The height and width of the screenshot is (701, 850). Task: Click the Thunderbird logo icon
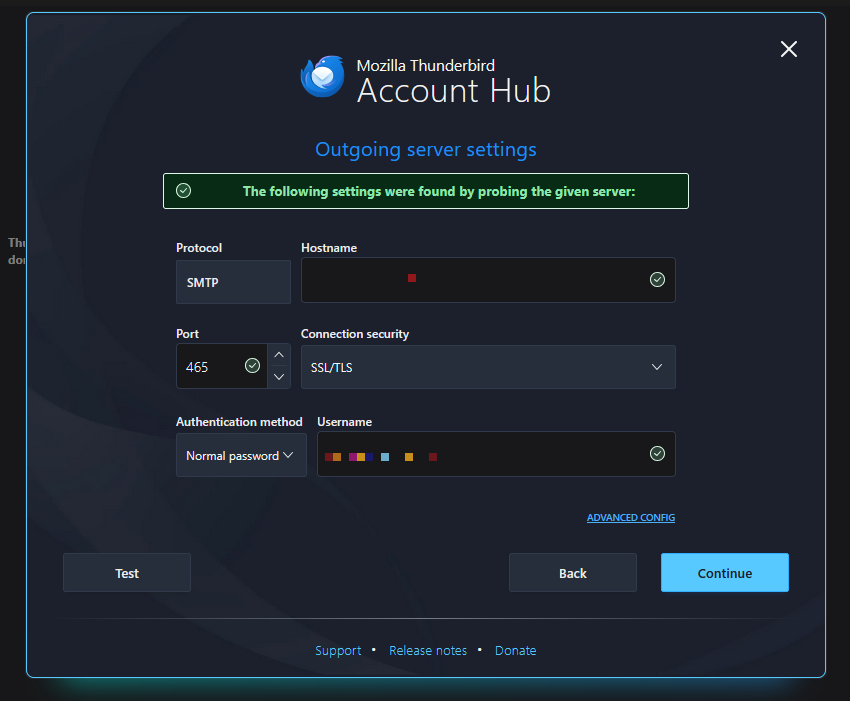[x=323, y=76]
